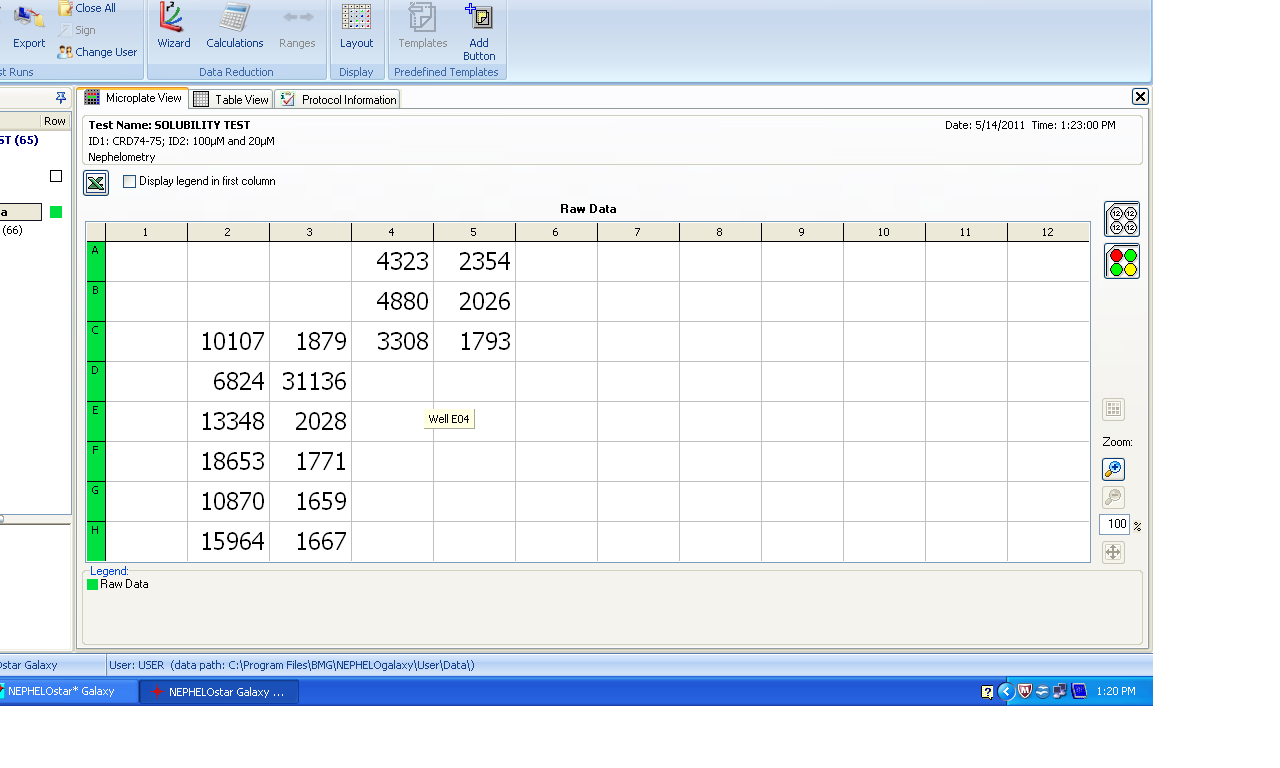
Task: Click the 12-well multi-plate view icon
Action: point(1122,219)
